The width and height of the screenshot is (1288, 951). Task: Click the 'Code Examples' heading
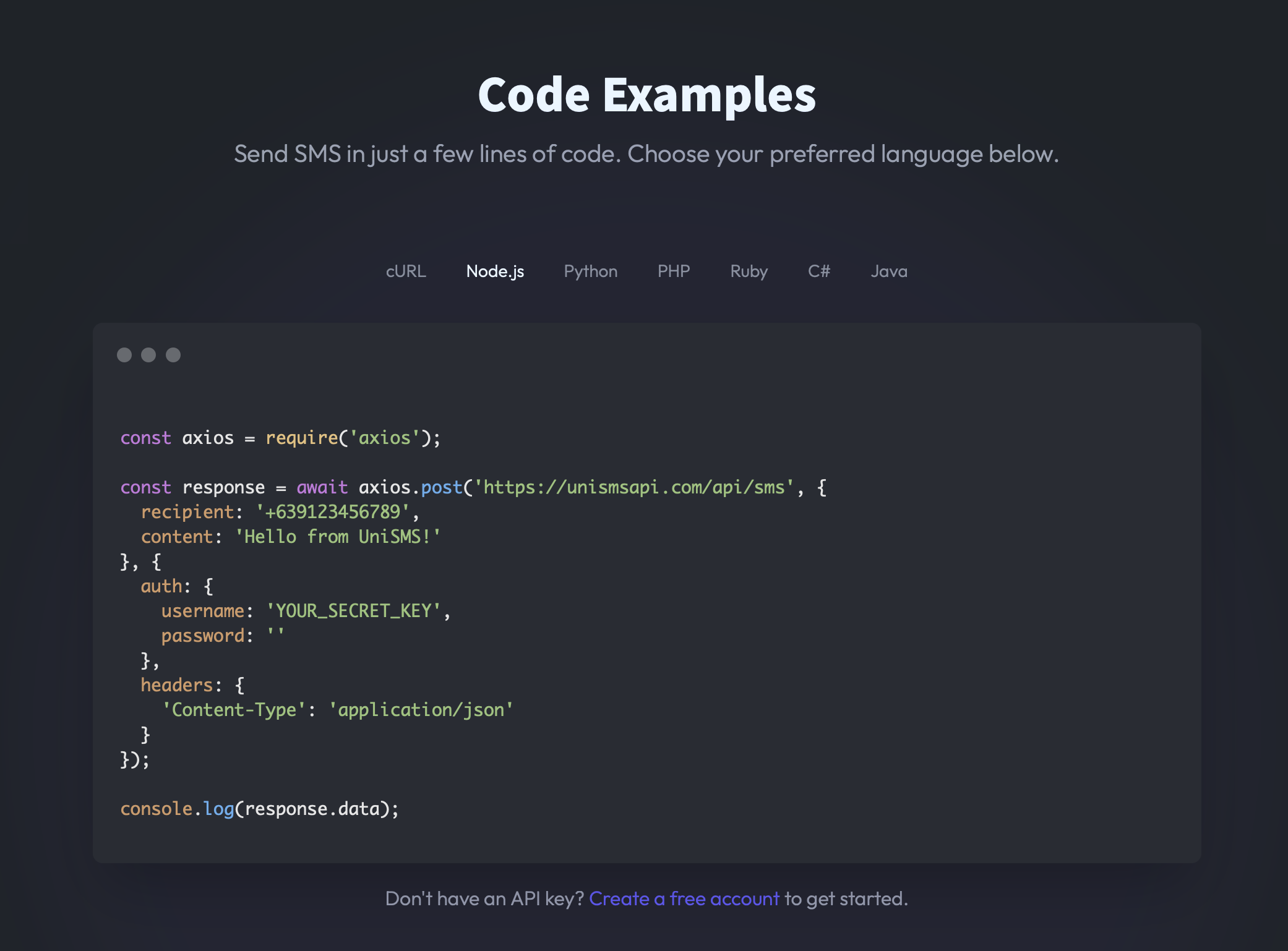[646, 95]
